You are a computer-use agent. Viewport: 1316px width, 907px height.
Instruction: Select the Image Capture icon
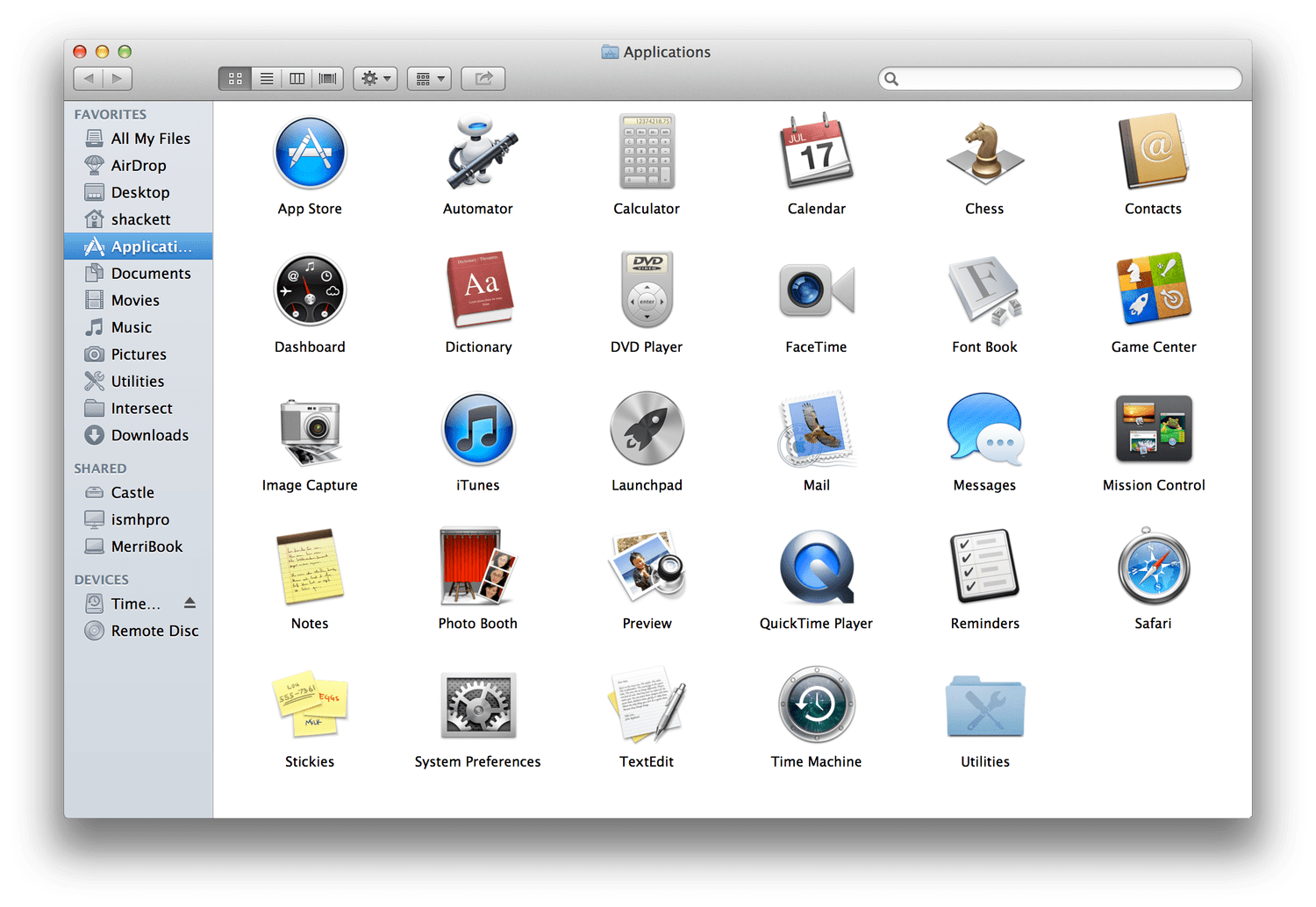pos(310,430)
